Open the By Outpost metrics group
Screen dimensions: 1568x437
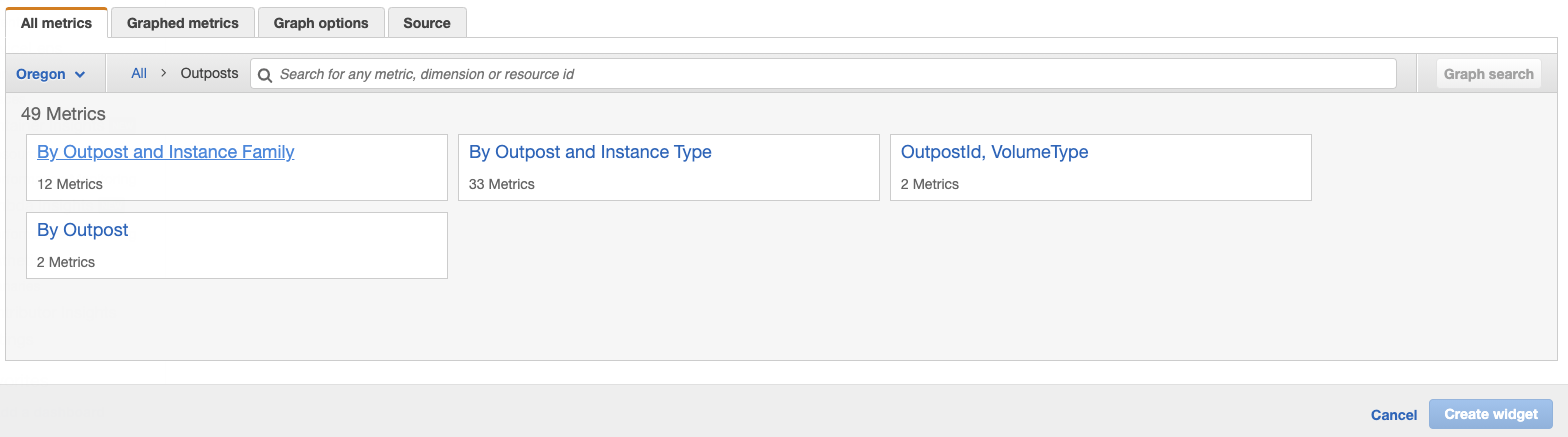[x=83, y=230]
